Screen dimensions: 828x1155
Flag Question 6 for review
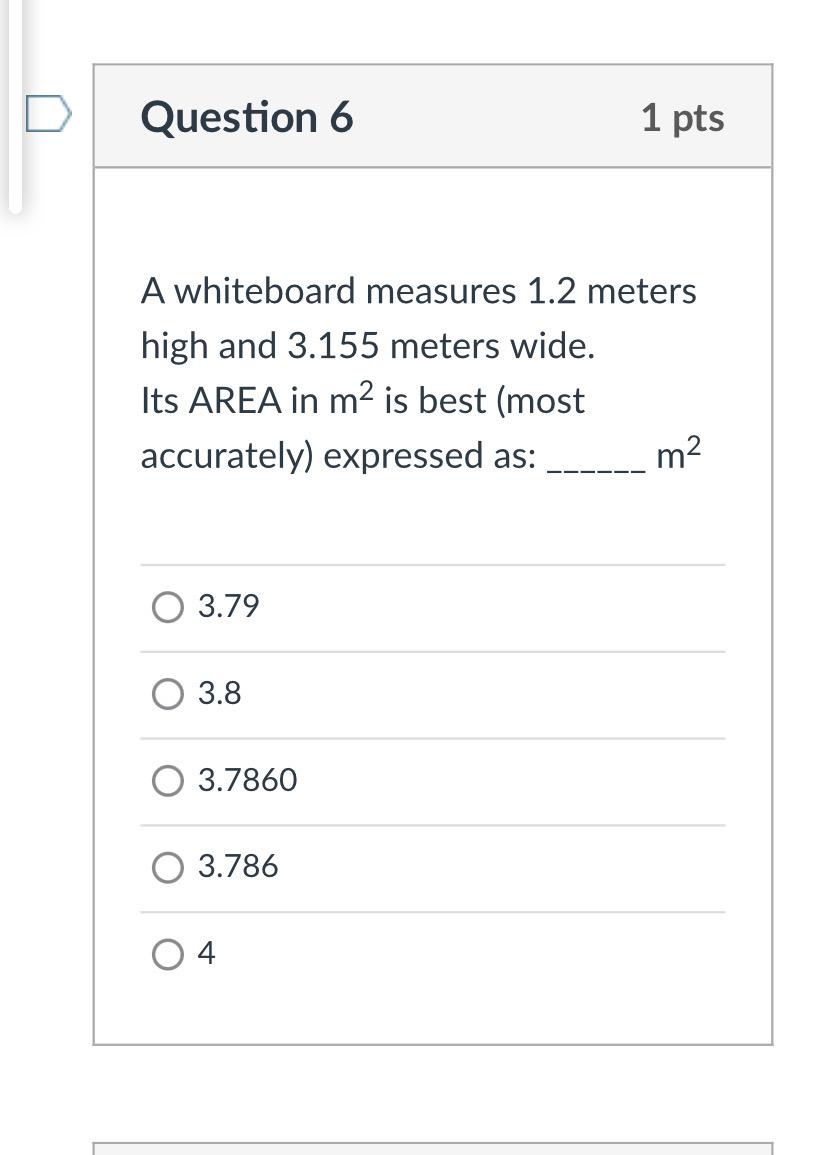pos(49,114)
